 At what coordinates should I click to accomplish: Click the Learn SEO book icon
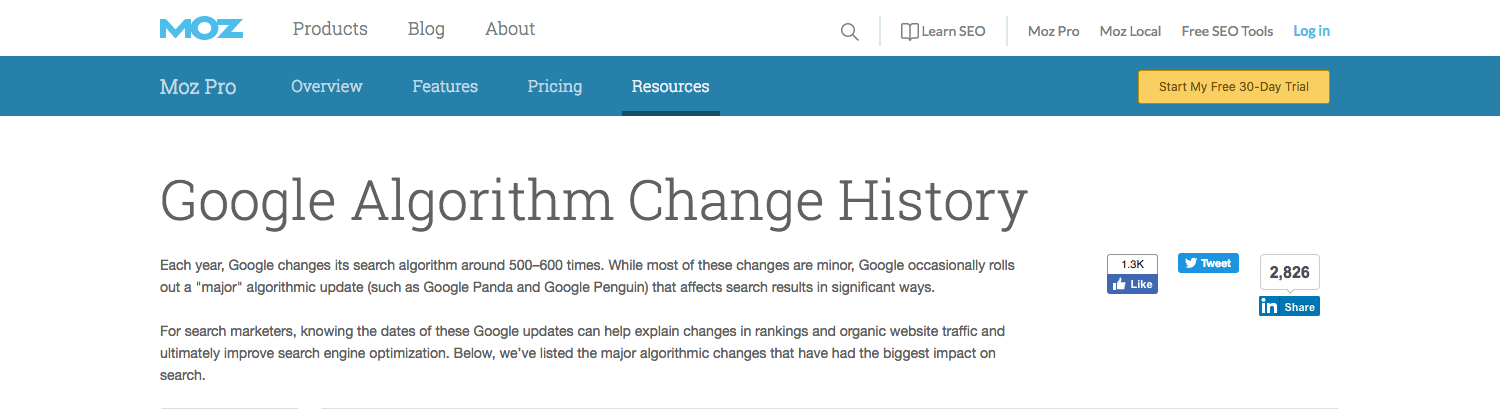(909, 31)
